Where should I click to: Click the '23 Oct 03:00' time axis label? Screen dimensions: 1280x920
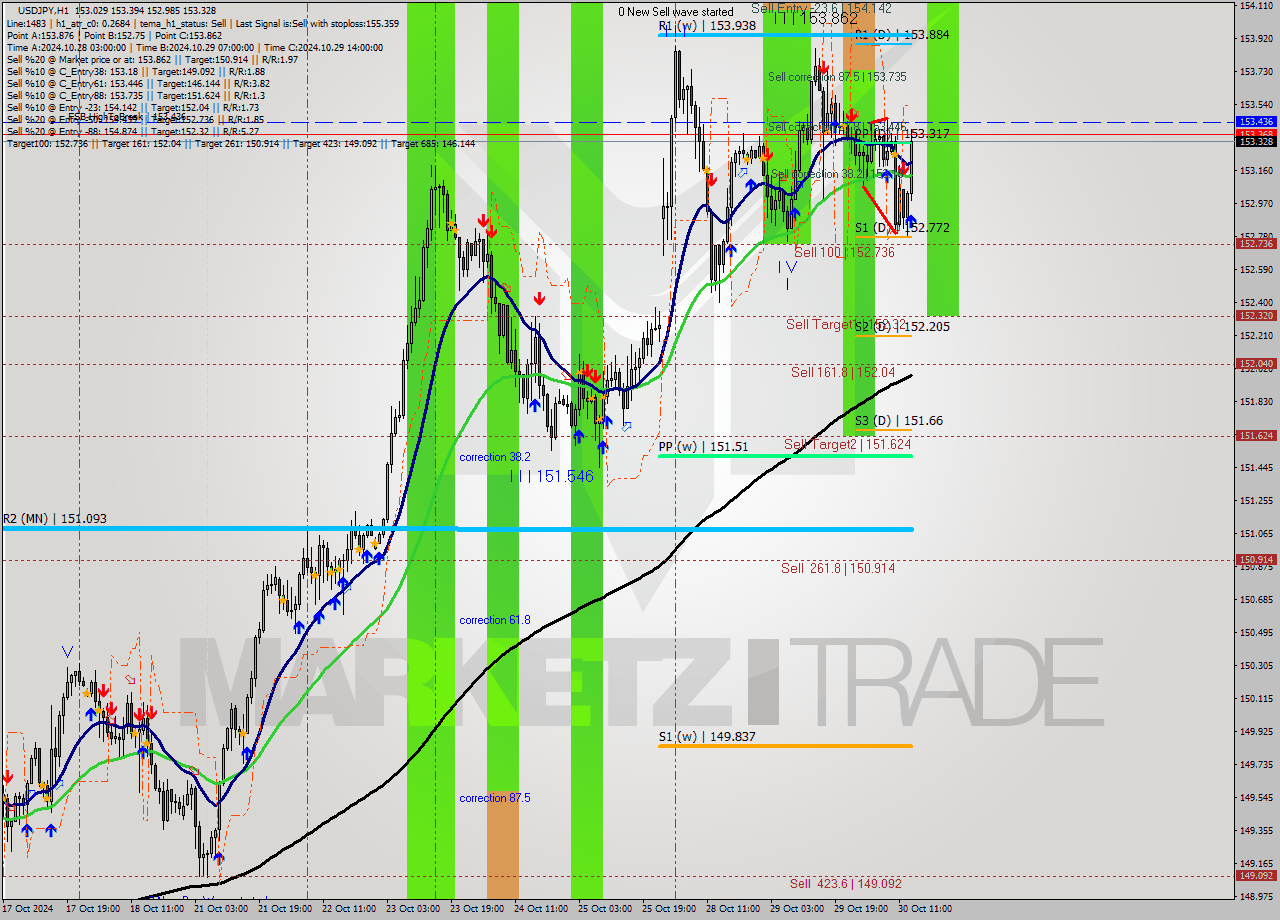click(414, 909)
